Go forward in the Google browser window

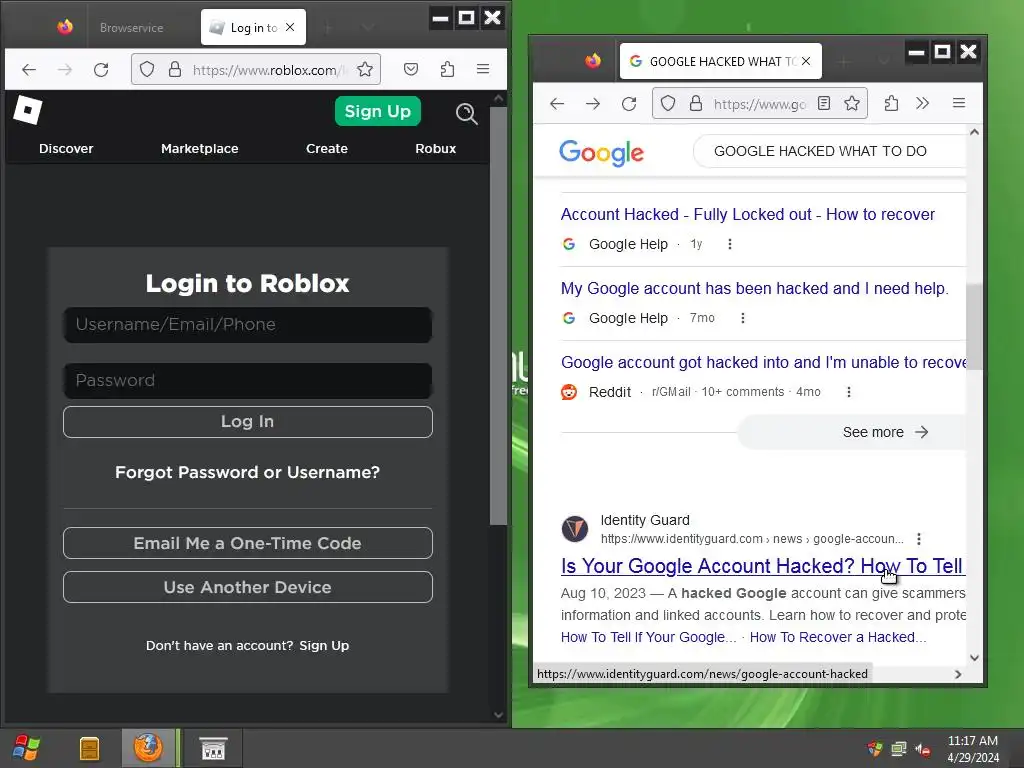click(593, 103)
